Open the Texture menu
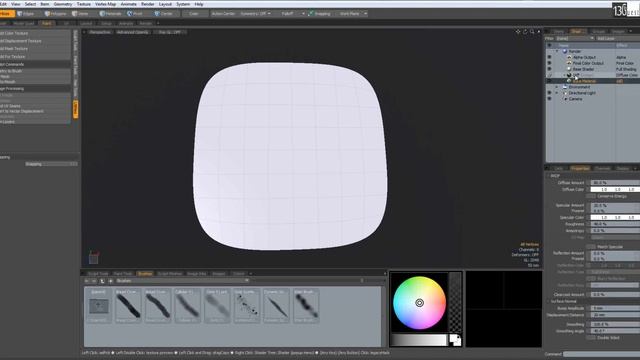 tap(84, 4)
